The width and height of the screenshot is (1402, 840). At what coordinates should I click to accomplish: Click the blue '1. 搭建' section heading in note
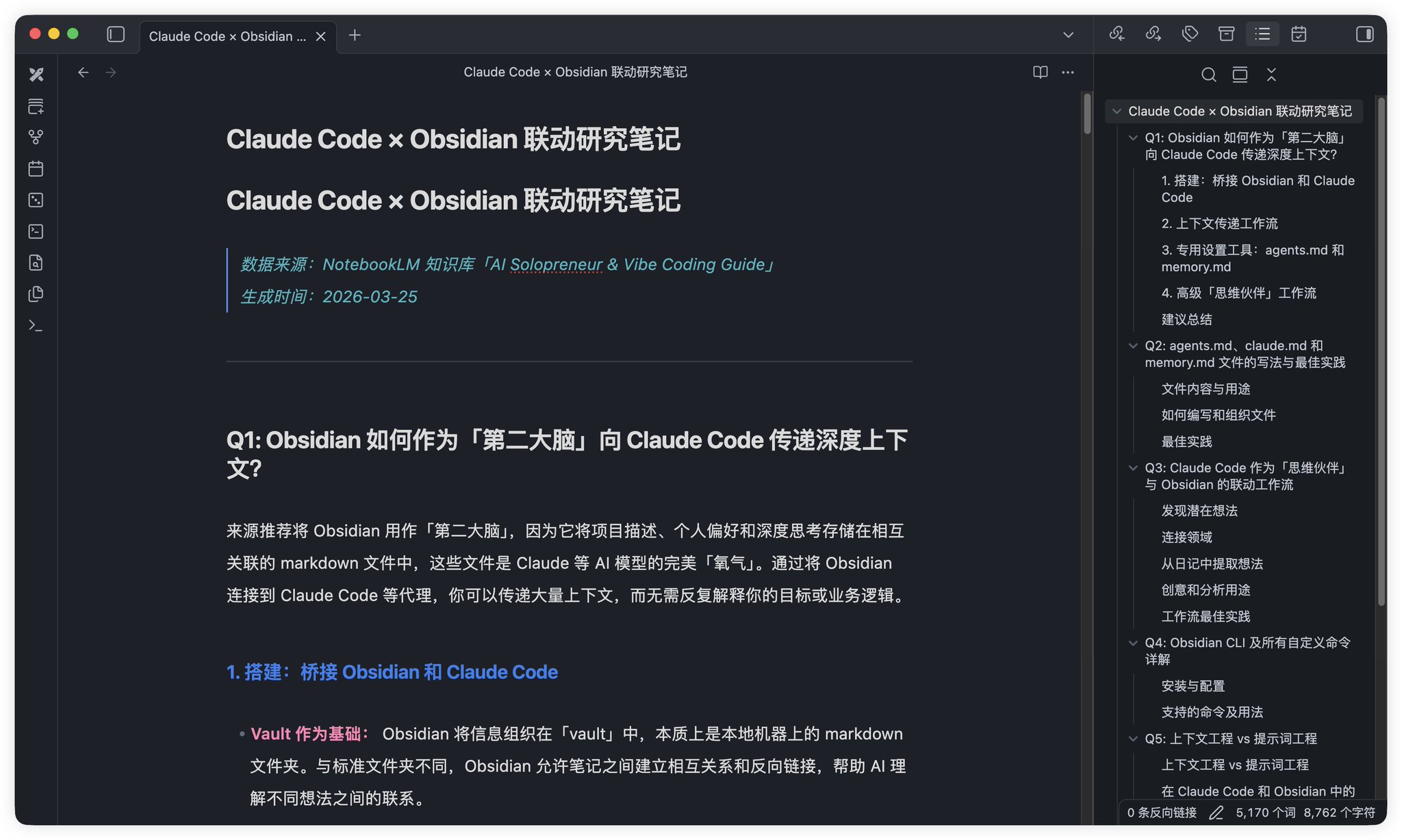pos(392,672)
